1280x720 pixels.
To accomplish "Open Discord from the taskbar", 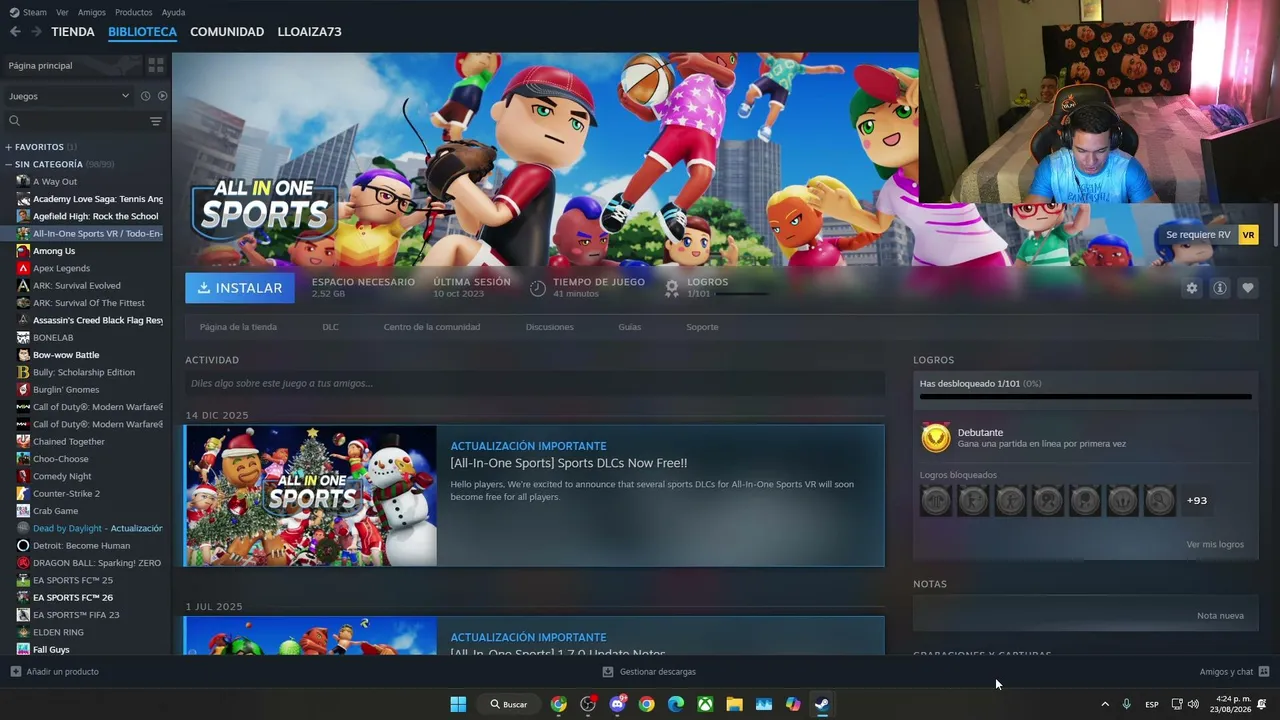I will pos(617,704).
